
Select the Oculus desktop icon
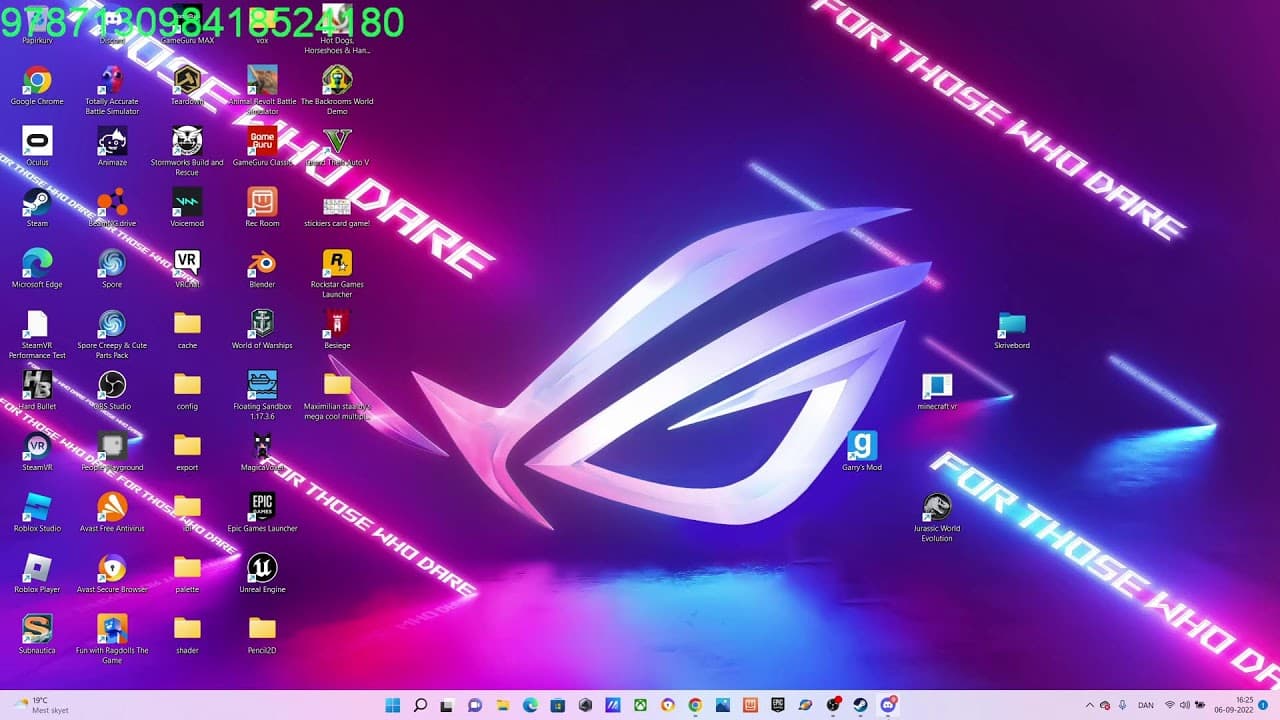(37, 147)
